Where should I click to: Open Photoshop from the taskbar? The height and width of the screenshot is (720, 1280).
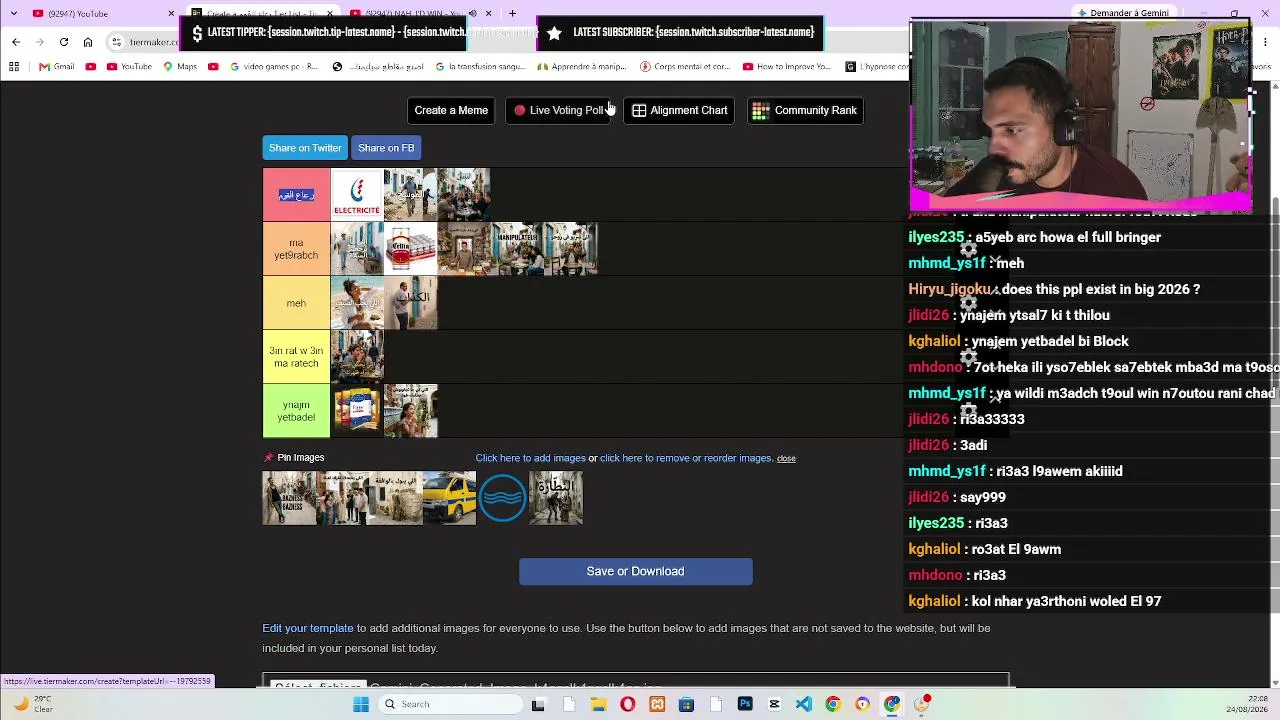tap(745, 704)
